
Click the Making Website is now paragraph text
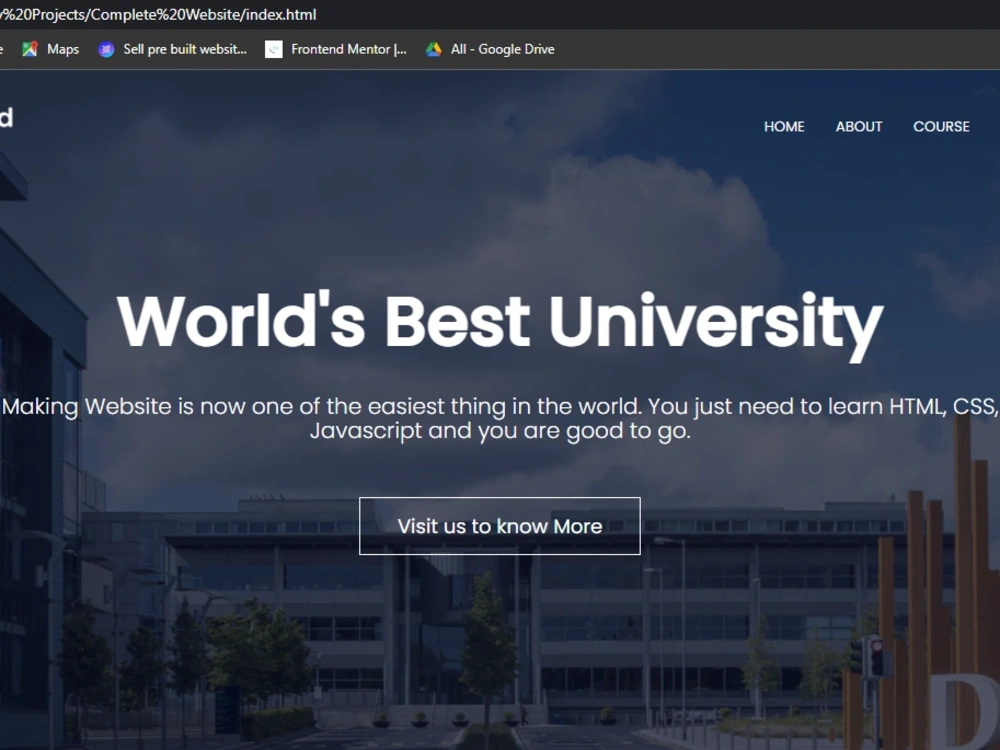coord(500,418)
